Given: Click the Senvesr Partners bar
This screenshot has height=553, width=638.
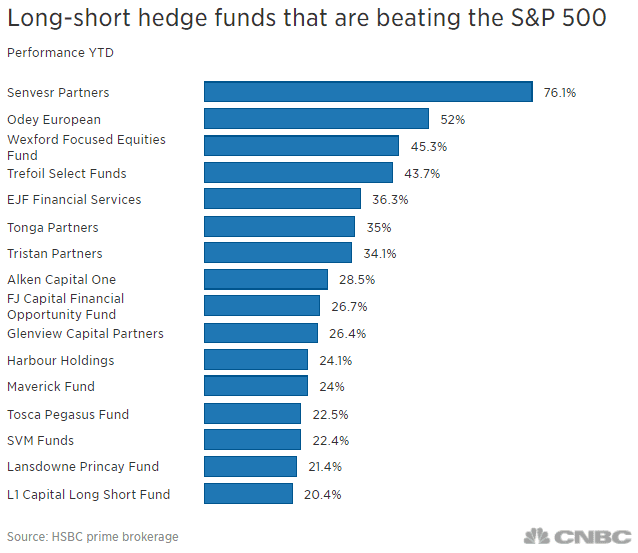Looking at the screenshot, I should (368, 92).
